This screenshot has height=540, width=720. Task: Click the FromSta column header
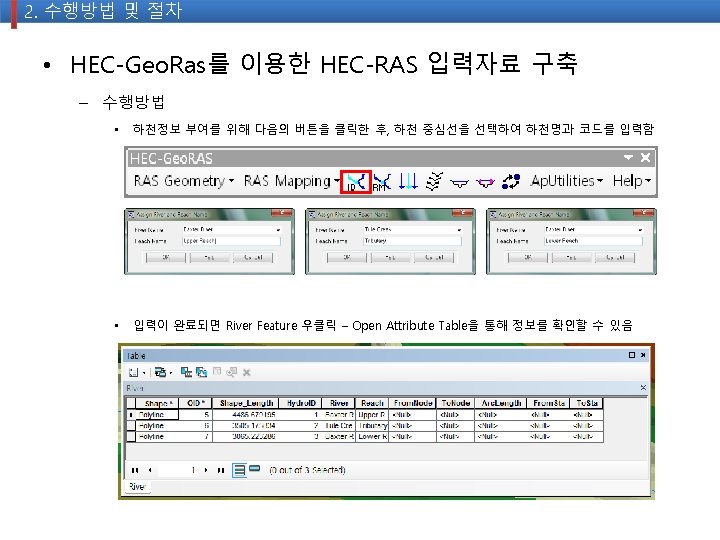(549, 403)
